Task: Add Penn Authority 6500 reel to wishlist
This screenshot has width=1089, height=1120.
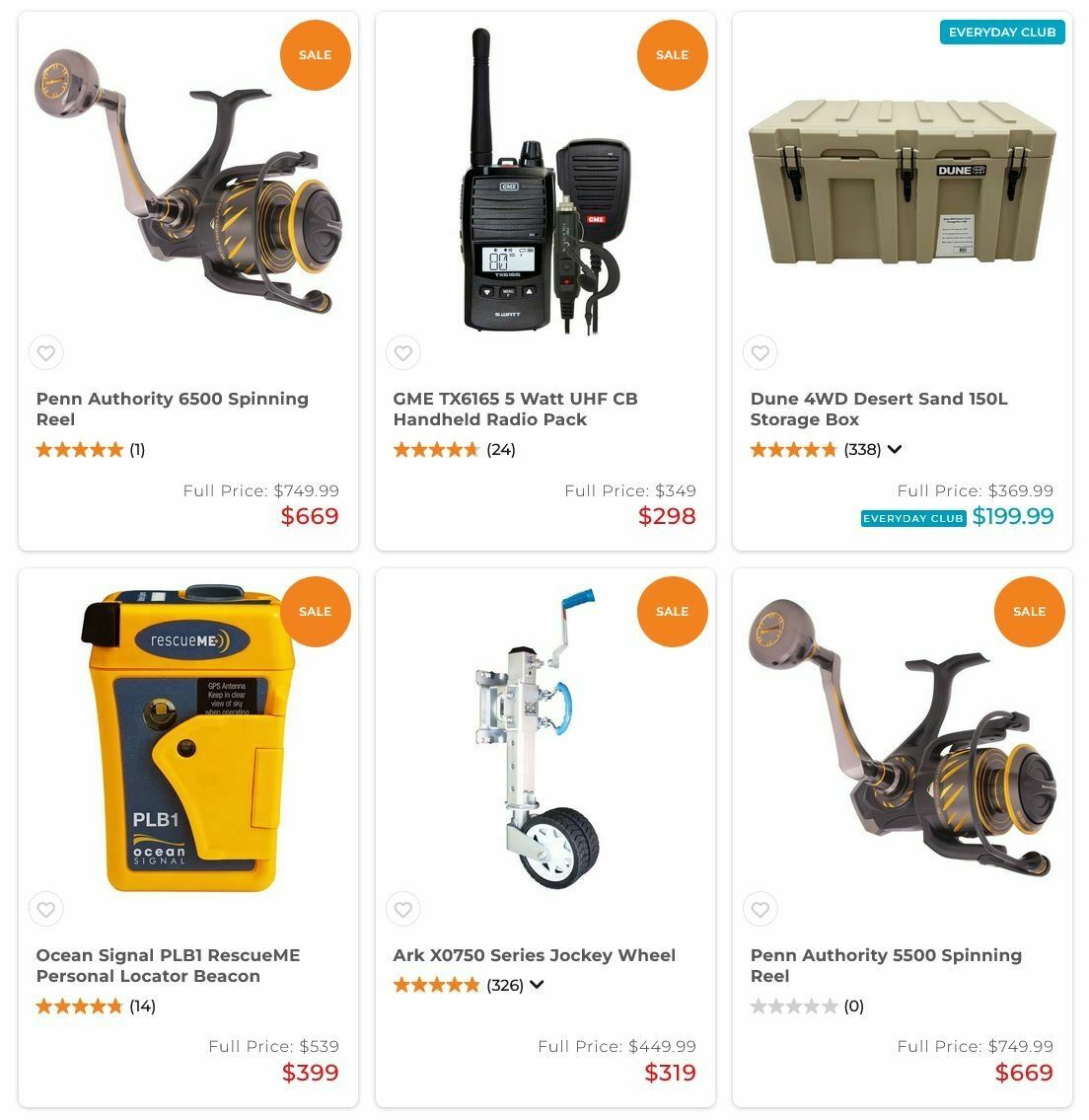Action: pyautogui.click(x=46, y=353)
